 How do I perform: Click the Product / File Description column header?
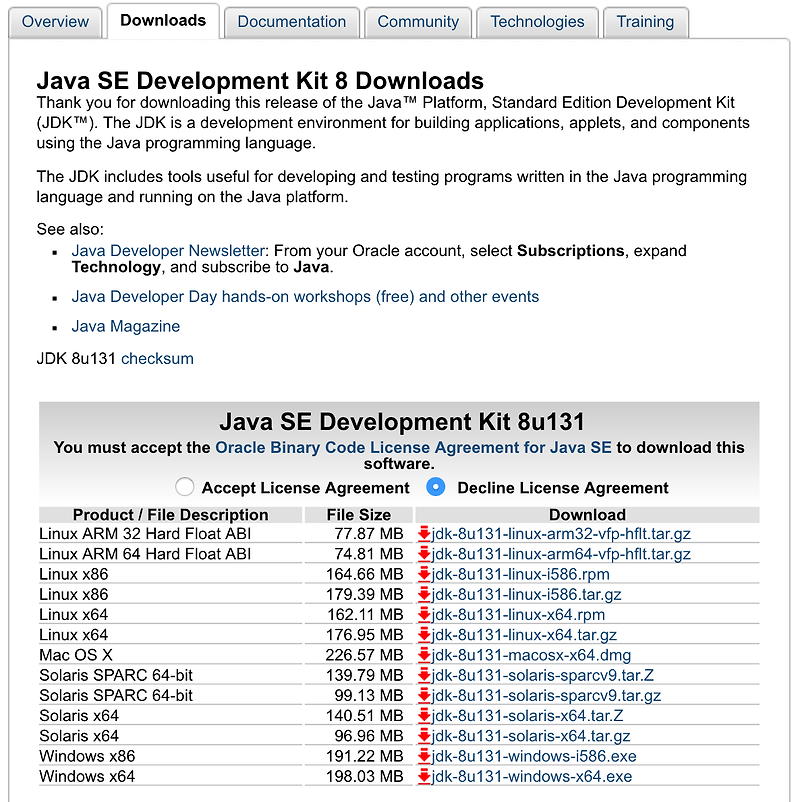tap(170, 515)
